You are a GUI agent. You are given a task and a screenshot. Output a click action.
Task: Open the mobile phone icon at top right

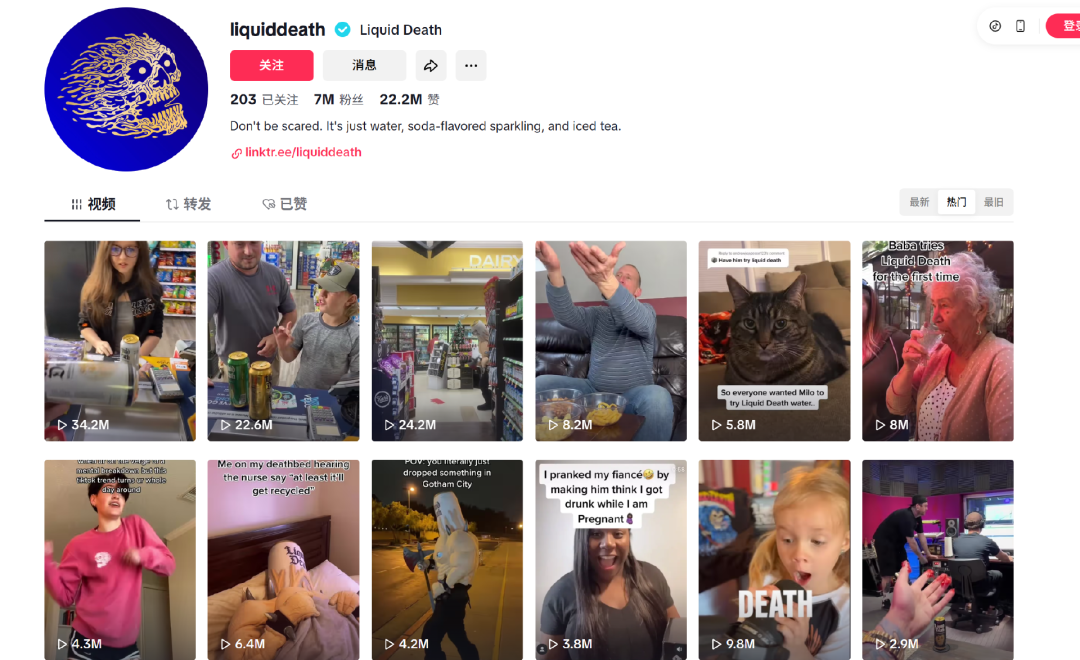coord(1020,26)
